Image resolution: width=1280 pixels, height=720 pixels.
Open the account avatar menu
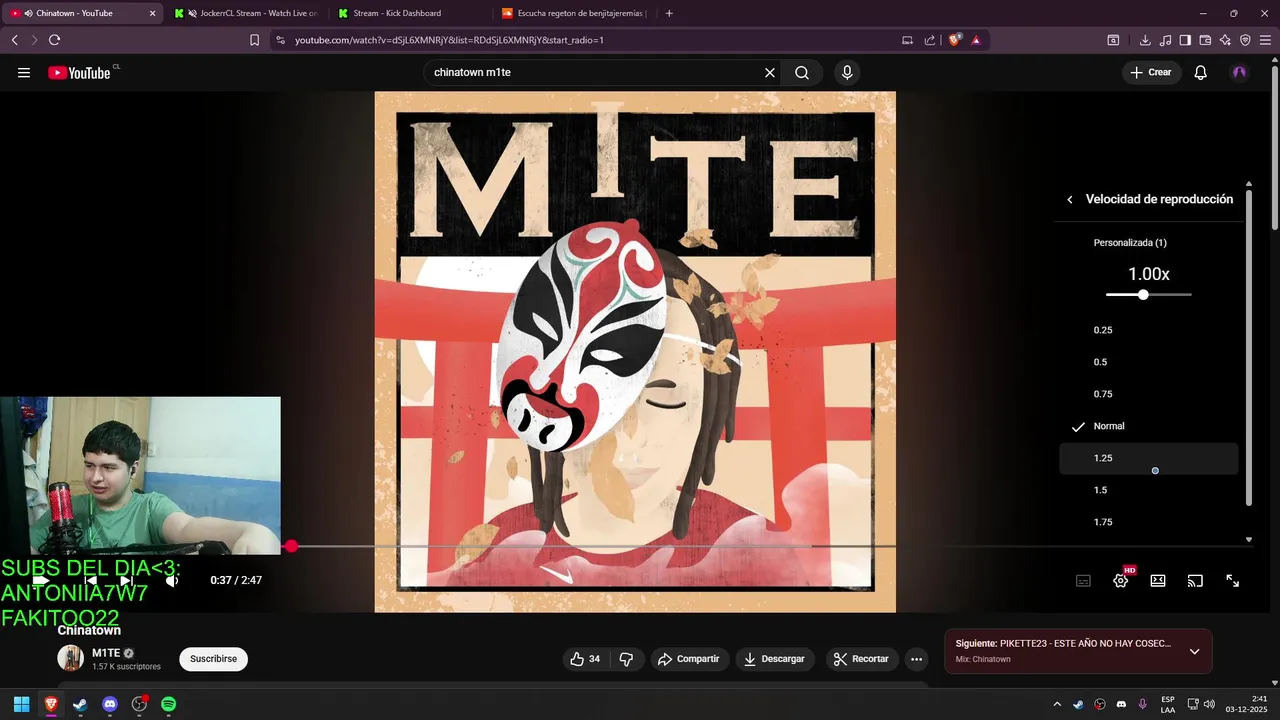[1239, 72]
